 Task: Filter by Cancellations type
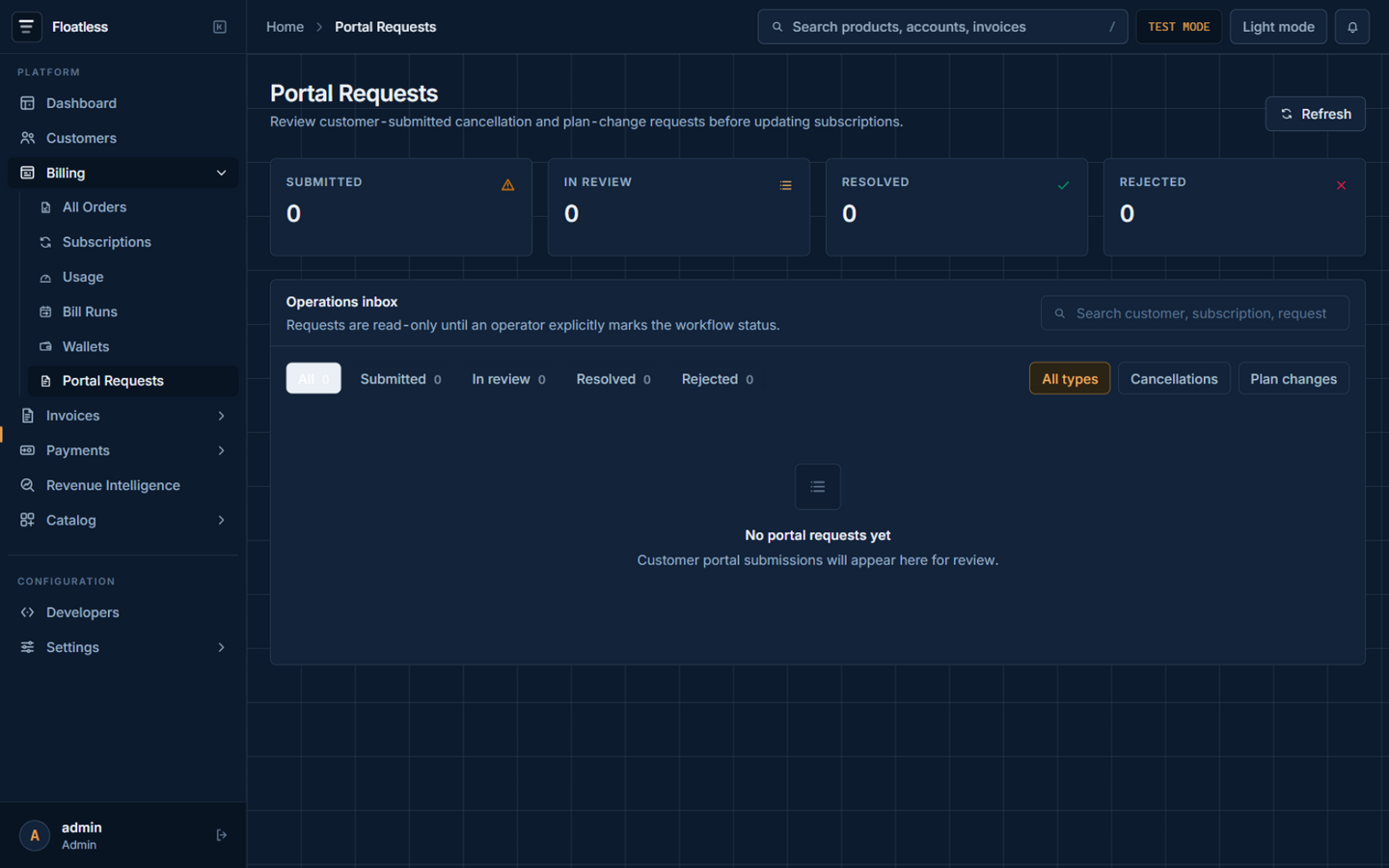tap(1174, 379)
